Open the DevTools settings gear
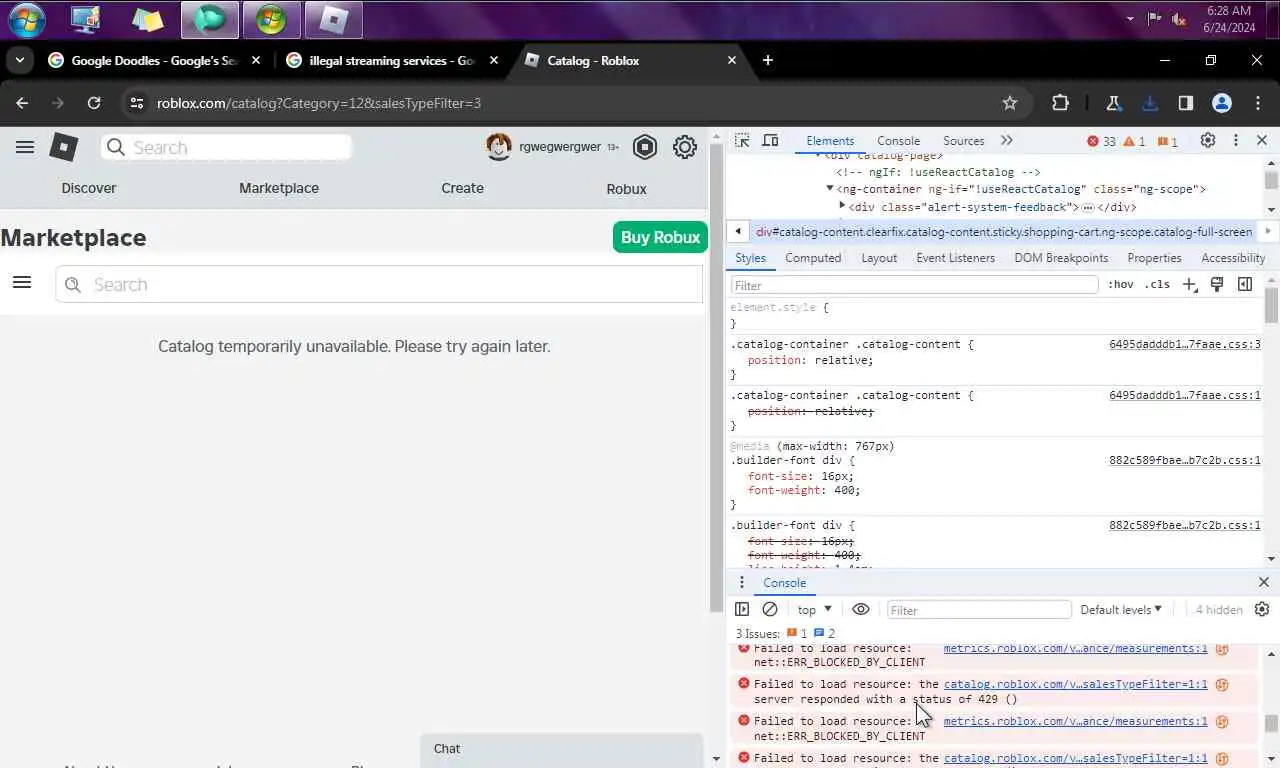 pyautogui.click(x=1208, y=141)
